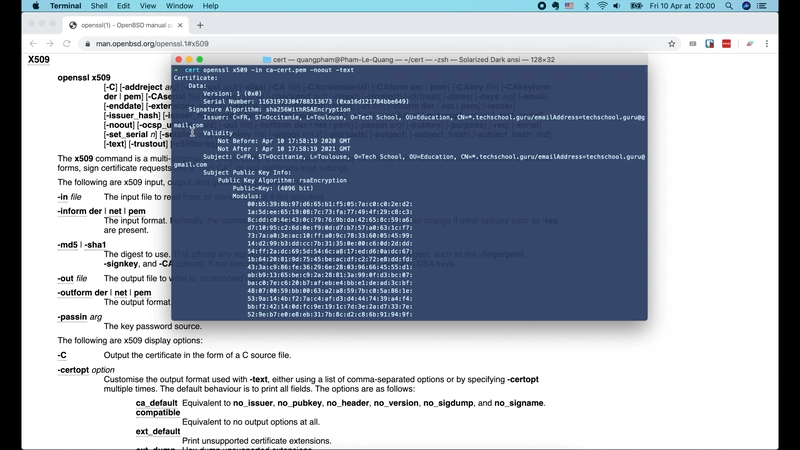This screenshot has height=450, width=800.
Task: Open the Edit menu
Action: (x=130, y=6)
